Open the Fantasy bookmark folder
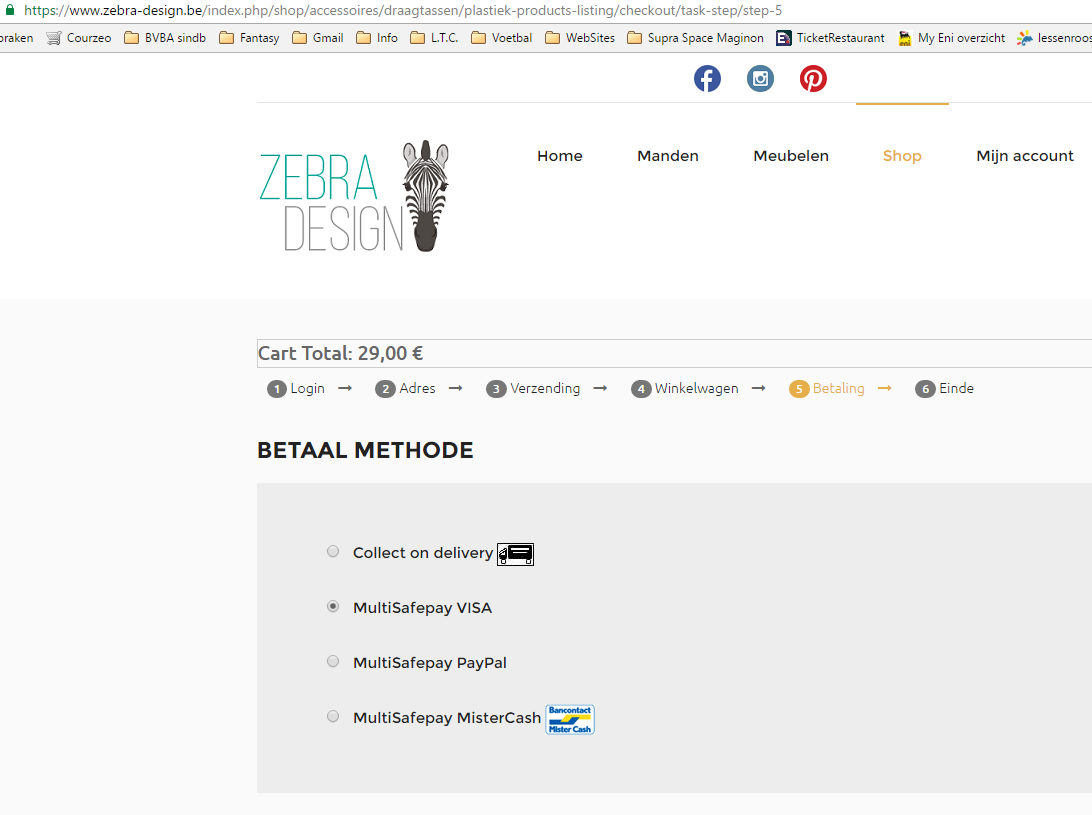The width and height of the screenshot is (1092, 815). (249, 38)
